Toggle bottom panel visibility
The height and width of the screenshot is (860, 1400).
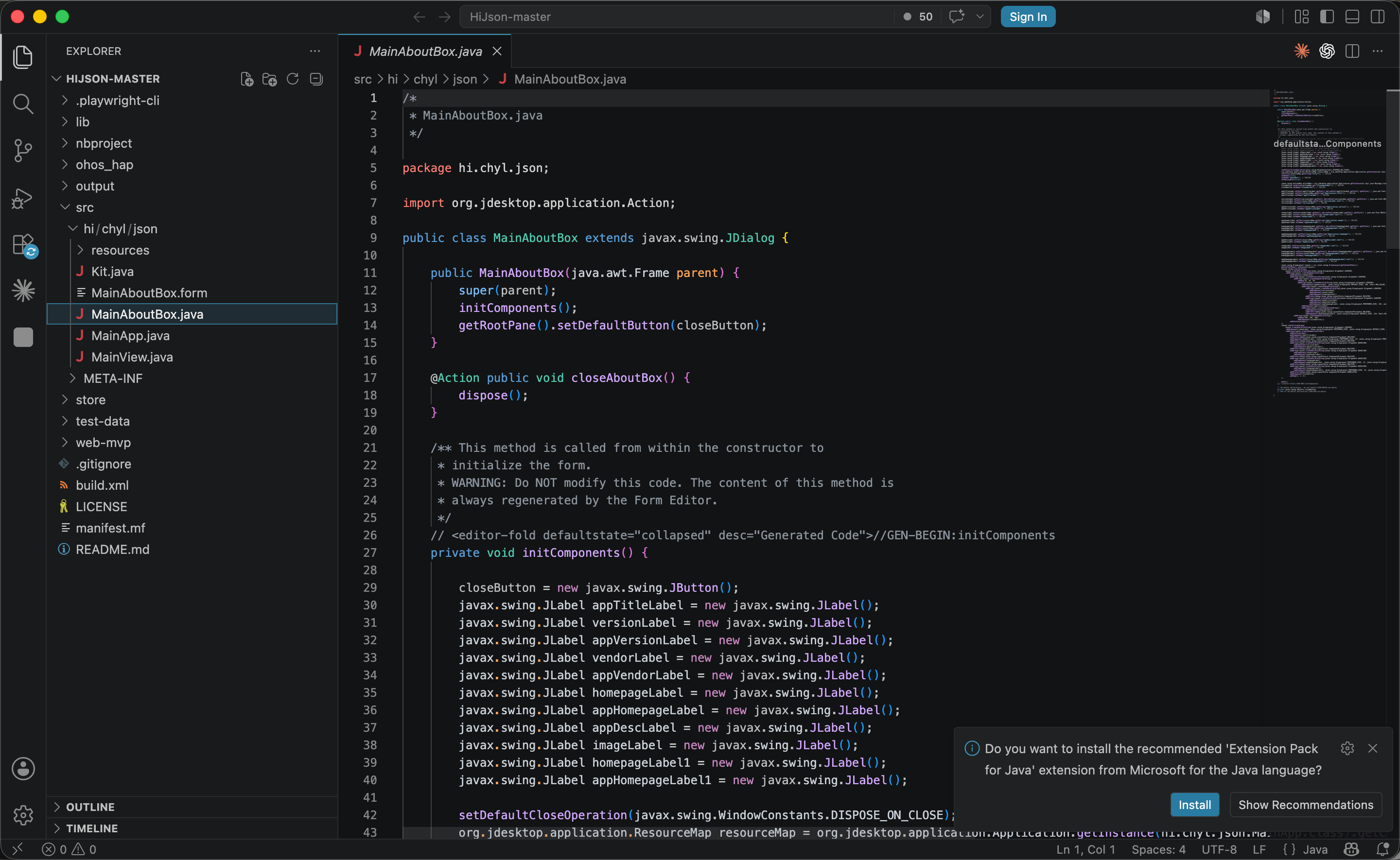pyautogui.click(x=1352, y=17)
